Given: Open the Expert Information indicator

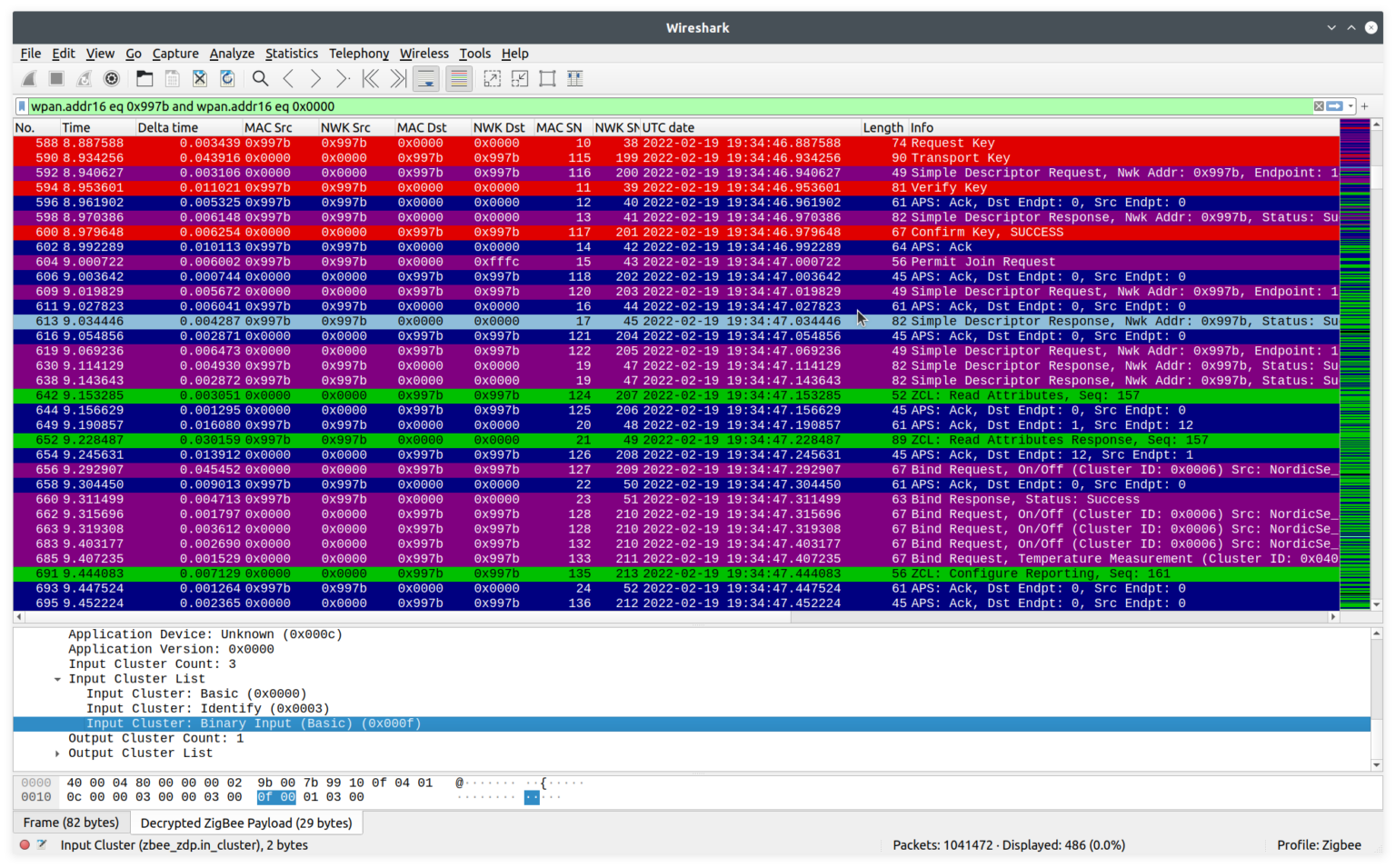Looking at the screenshot, I should 25,844.
